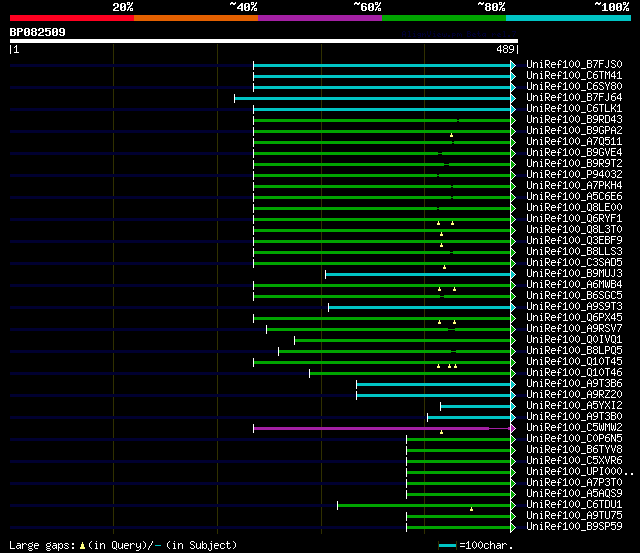The height and width of the screenshot is (553, 640).
Task: Click UniRef100_B9MUJ3 label
Action: (574, 274)
